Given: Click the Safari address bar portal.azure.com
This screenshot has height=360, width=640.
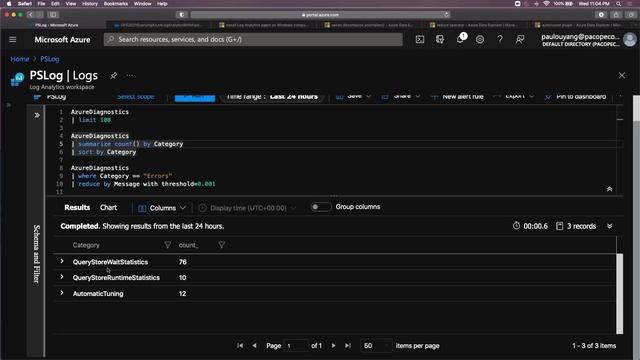Looking at the screenshot, I should click(x=320, y=15).
